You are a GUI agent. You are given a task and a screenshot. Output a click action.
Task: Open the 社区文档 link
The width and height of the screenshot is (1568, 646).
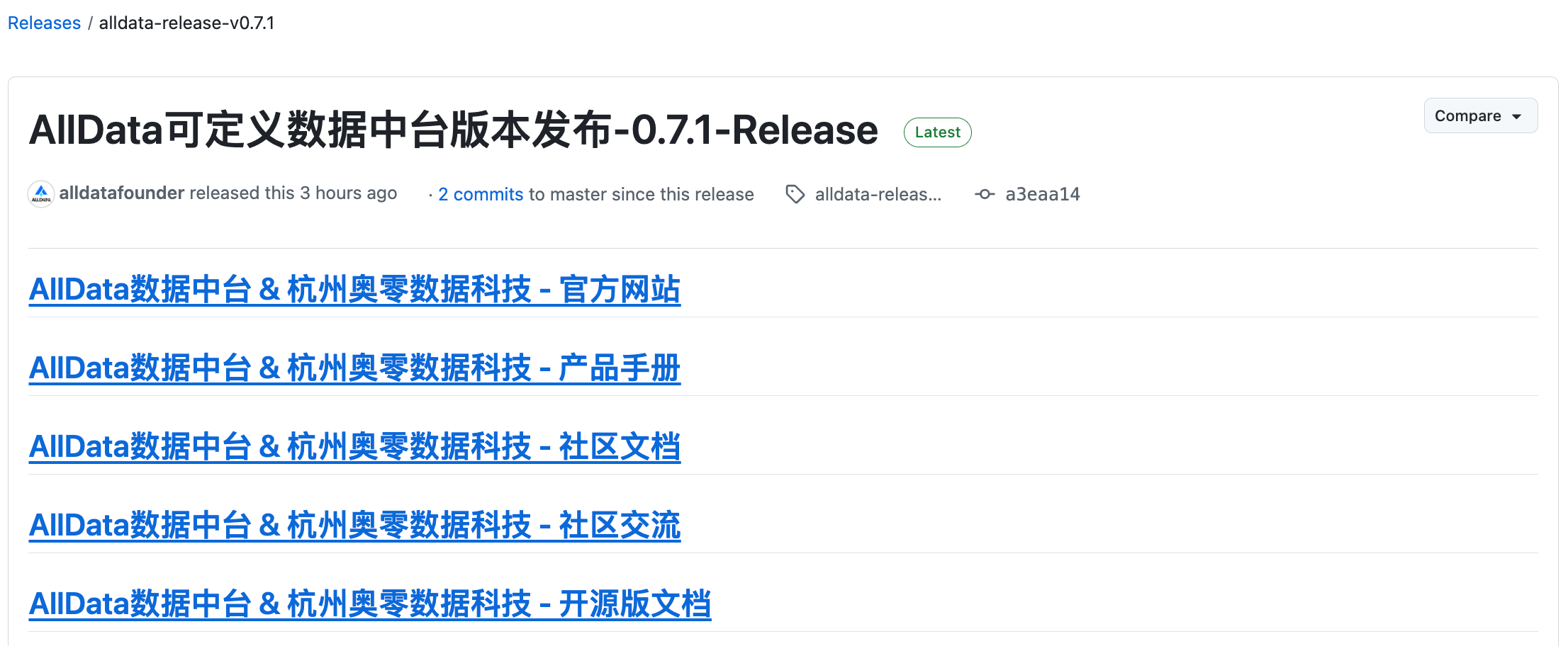pos(354,446)
